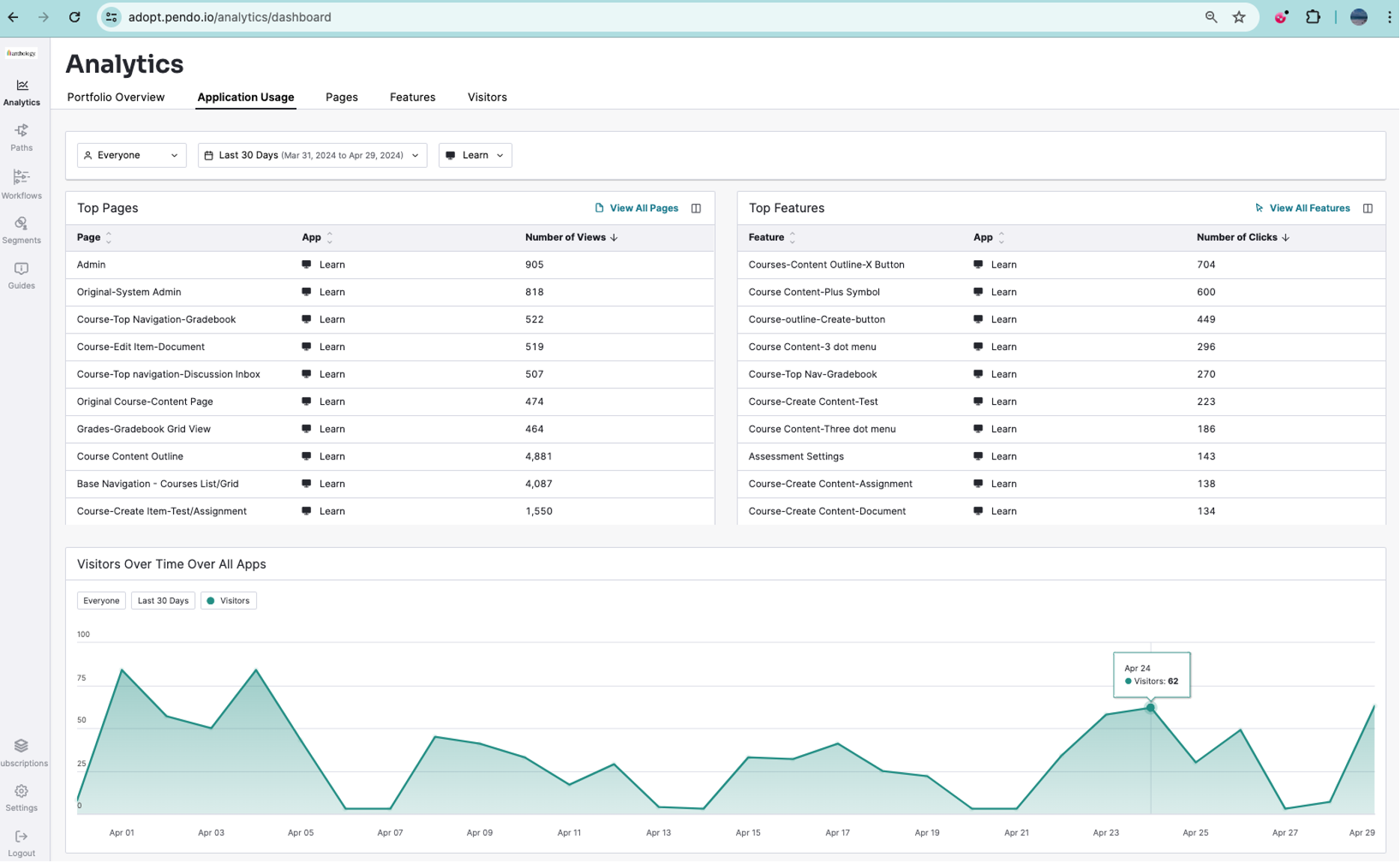
Task: Click the View All Features link
Action: point(1303,208)
